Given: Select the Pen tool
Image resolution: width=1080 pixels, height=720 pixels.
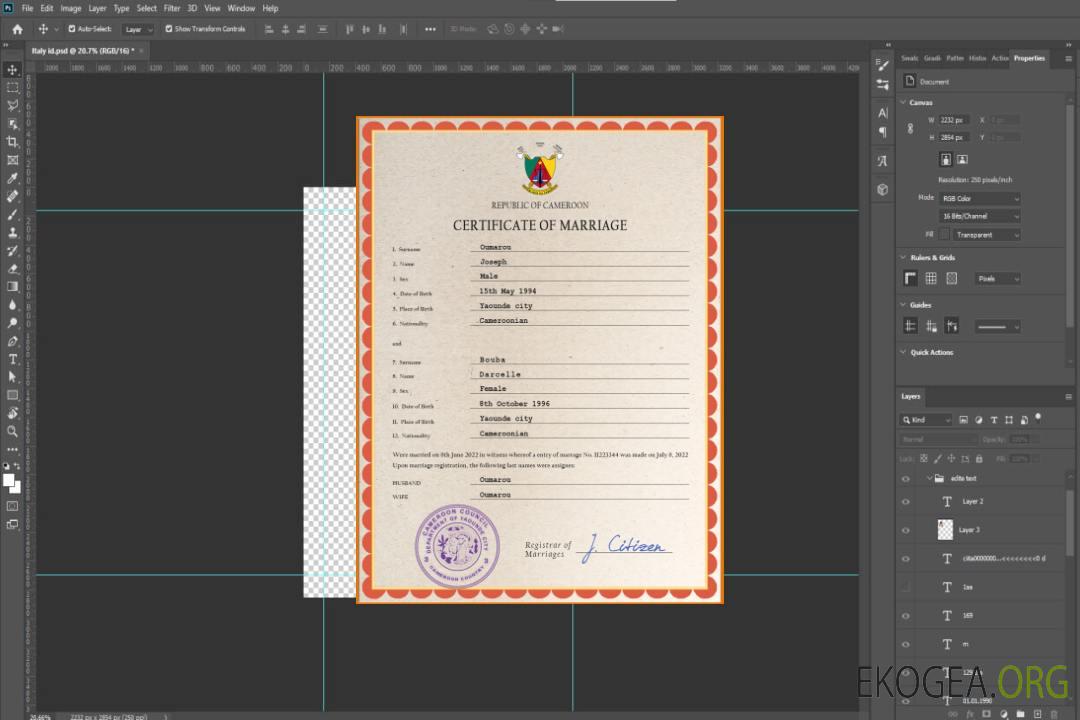Looking at the screenshot, I should click(12, 341).
